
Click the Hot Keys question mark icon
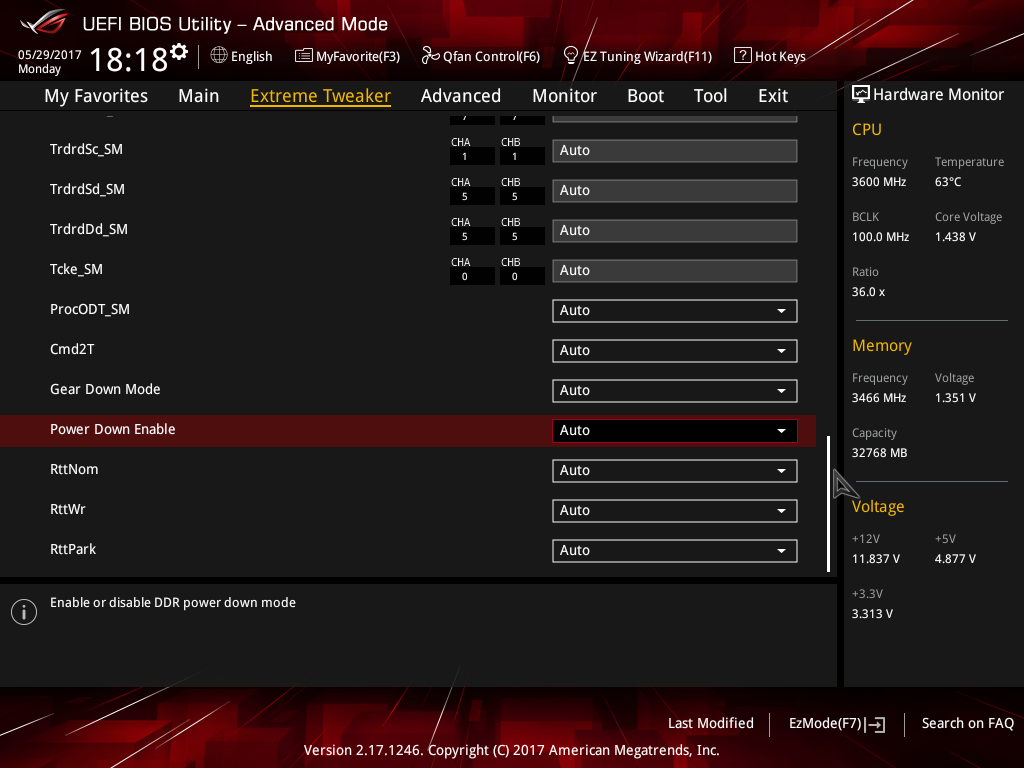(742, 56)
